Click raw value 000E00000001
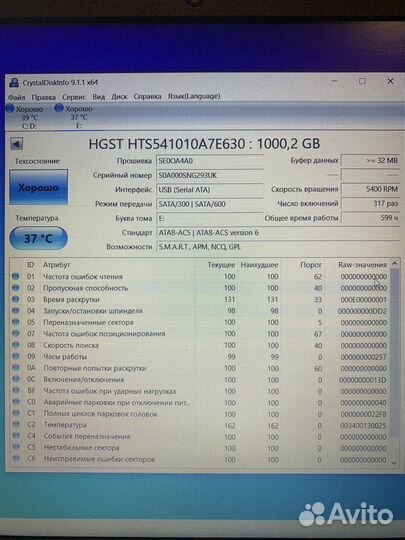Screen dimensions: 405x540 pyautogui.click(x=363, y=300)
